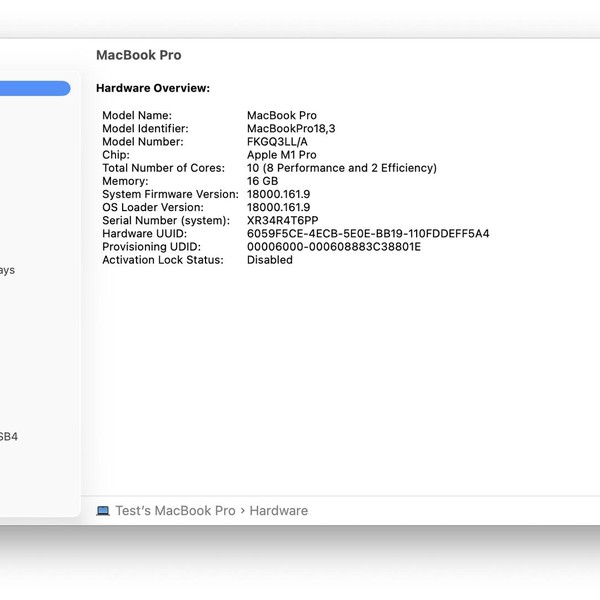
Task: Click the Model Name value MacBook Pro
Action: pos(282,115)
